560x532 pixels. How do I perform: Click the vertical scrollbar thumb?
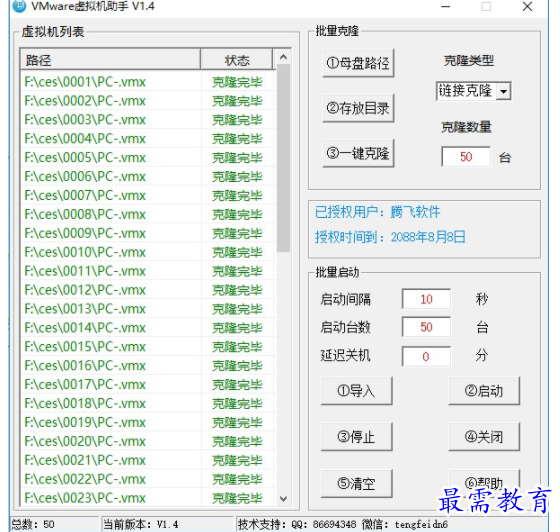pyautogui.click(x=284, y=158)
